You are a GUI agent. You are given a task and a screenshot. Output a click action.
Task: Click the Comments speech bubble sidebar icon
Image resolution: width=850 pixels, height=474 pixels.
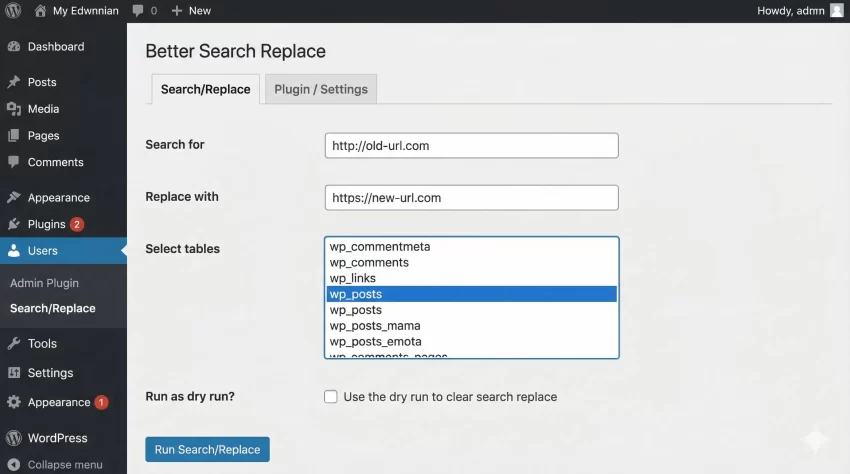(x=14, y=162)
